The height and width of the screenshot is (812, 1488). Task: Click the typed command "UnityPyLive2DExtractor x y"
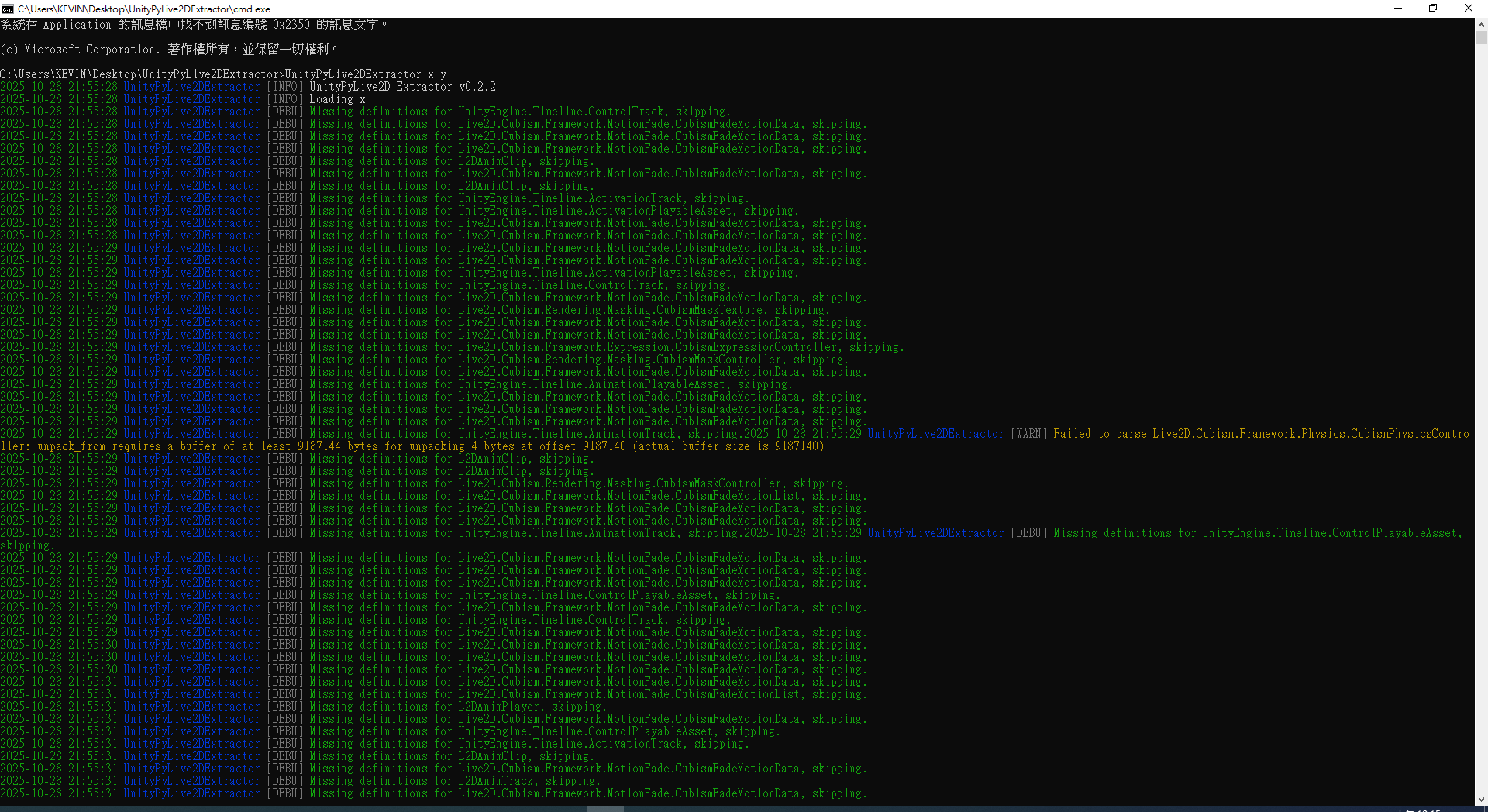366,74
